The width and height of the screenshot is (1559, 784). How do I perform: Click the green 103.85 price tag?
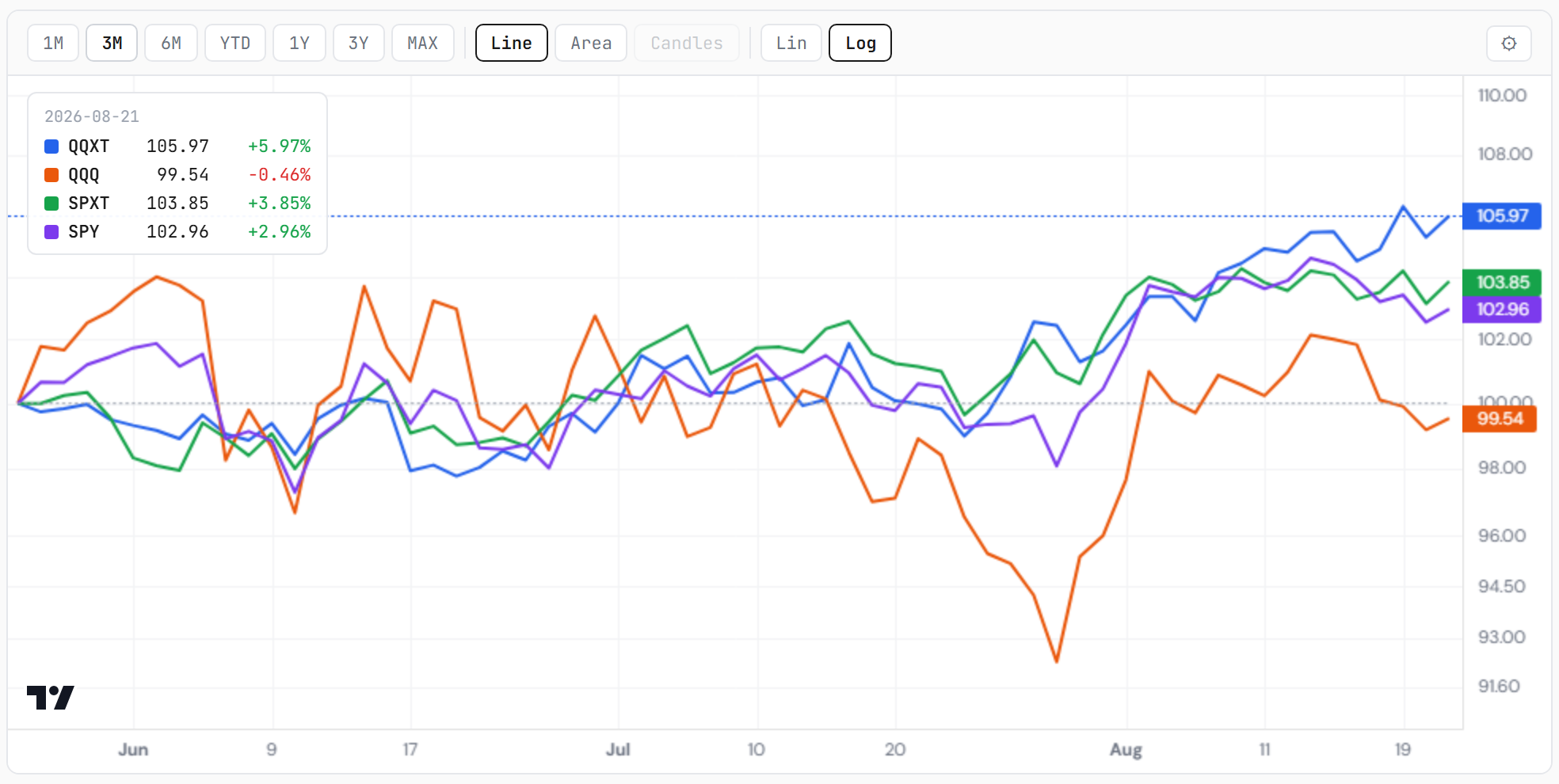click(1502, 283)
